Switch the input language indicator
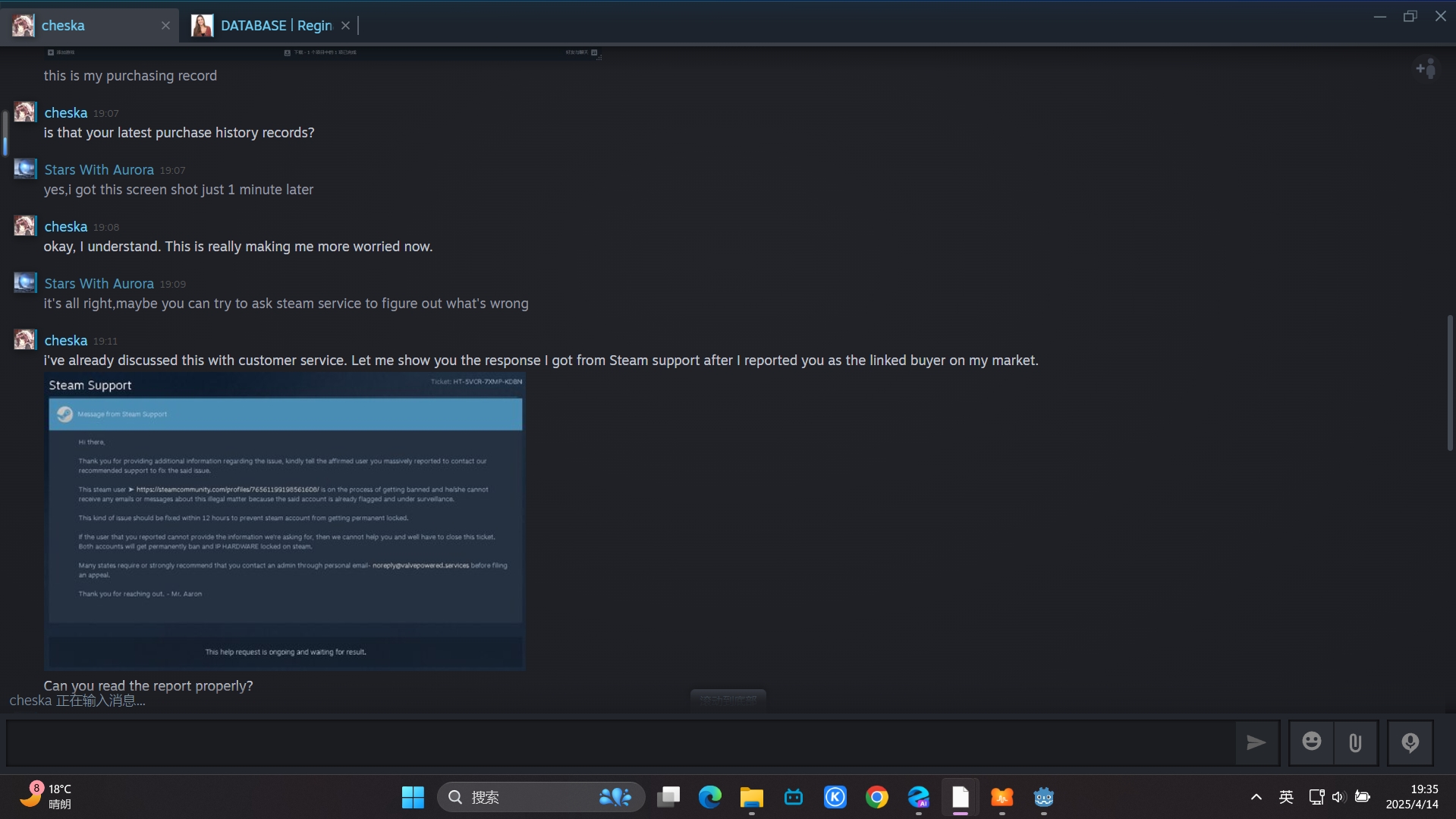The width and height of the screenshot is (1456, 819). click(x=1286, y=797)
